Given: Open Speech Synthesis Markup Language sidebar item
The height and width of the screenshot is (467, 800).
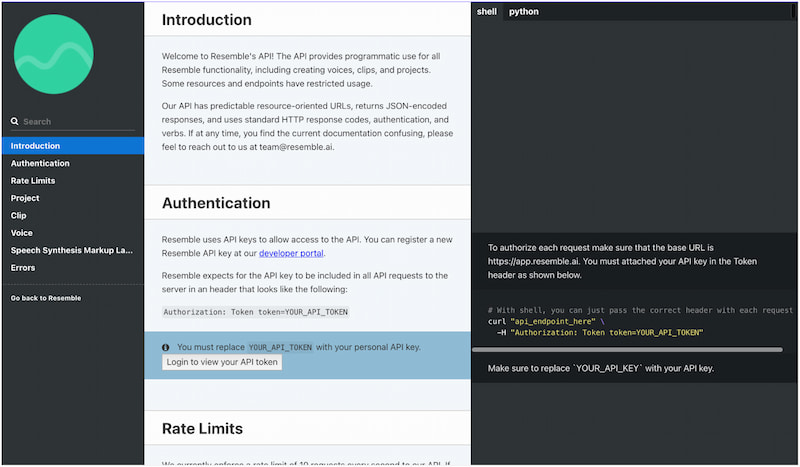Looking at the screenshot, I should 71,250.
